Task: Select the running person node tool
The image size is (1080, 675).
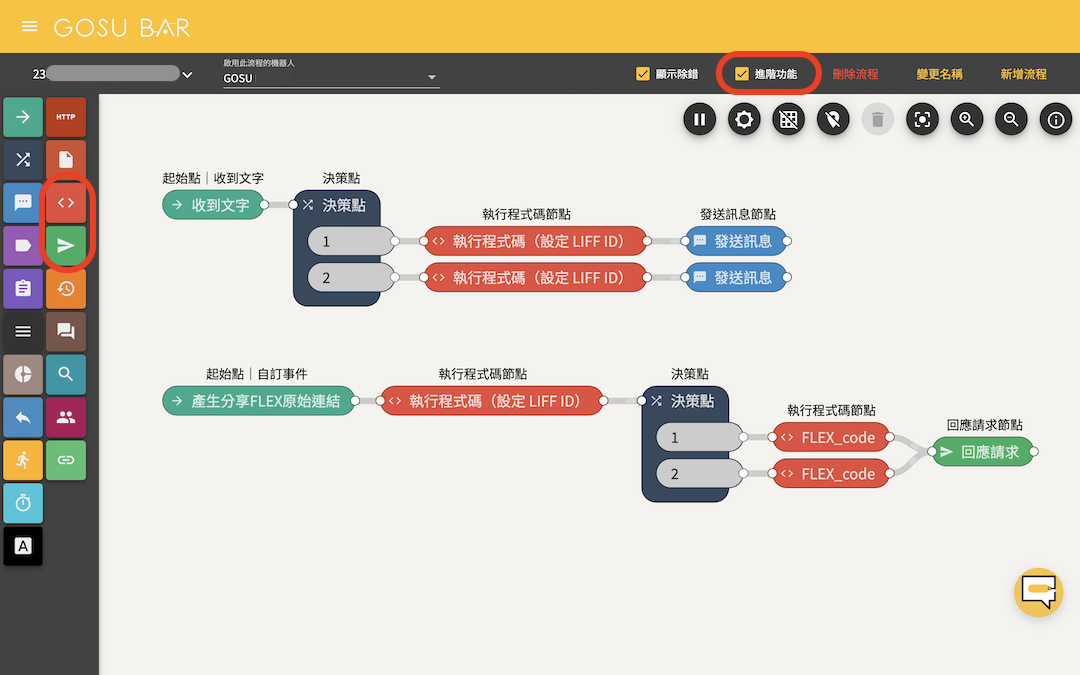Action: tap(23, 460)
